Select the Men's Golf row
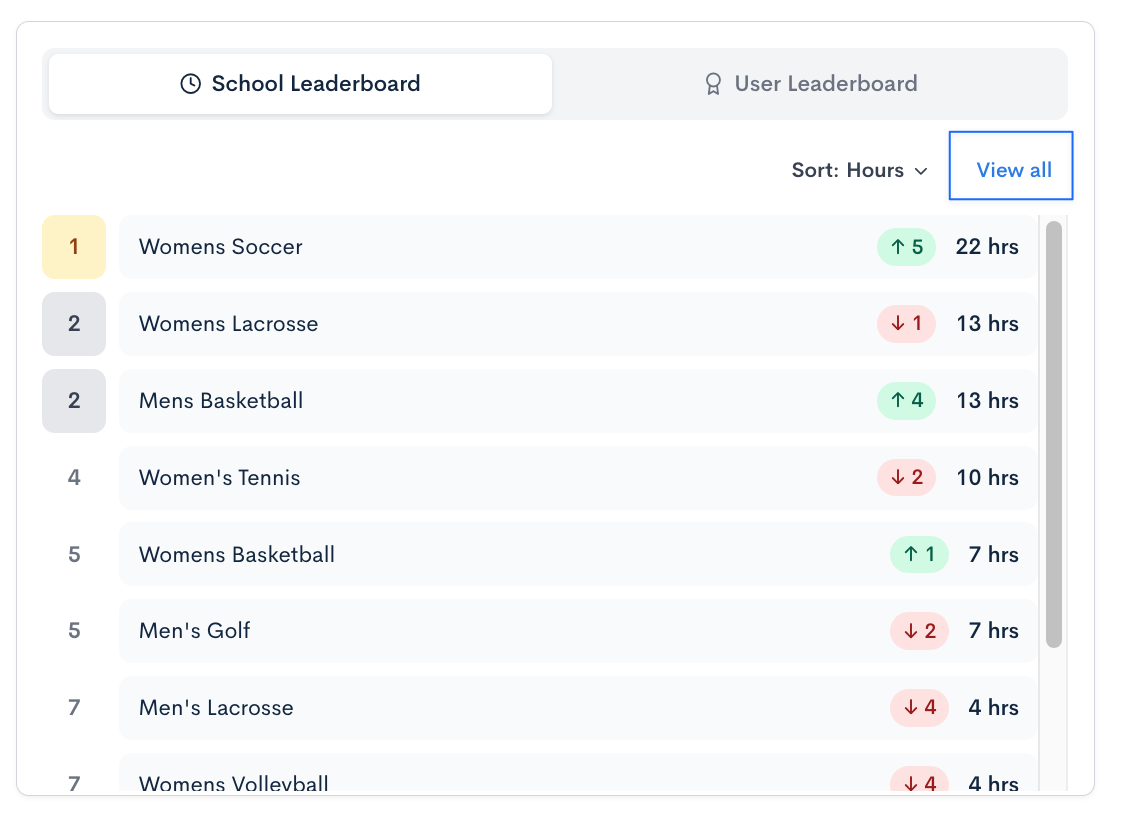The width and height of the screenshot is (1126, 832). point(578,631)
